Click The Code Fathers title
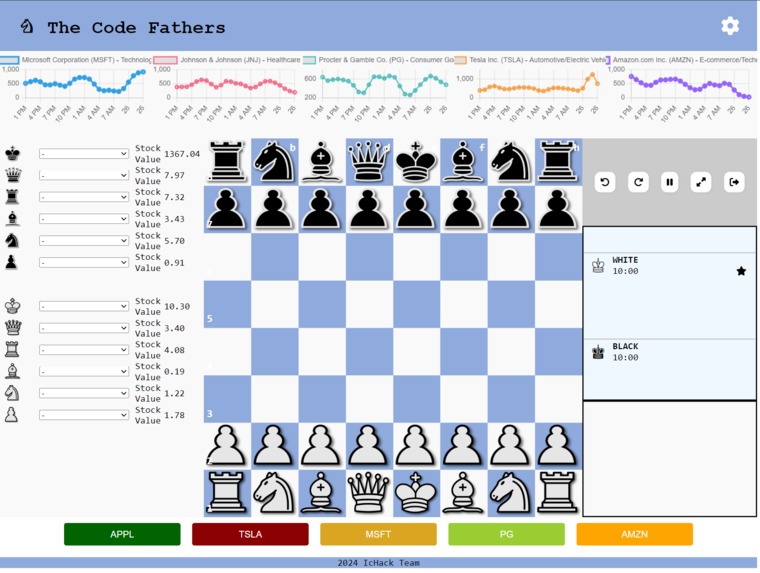 tap(136, 28)
